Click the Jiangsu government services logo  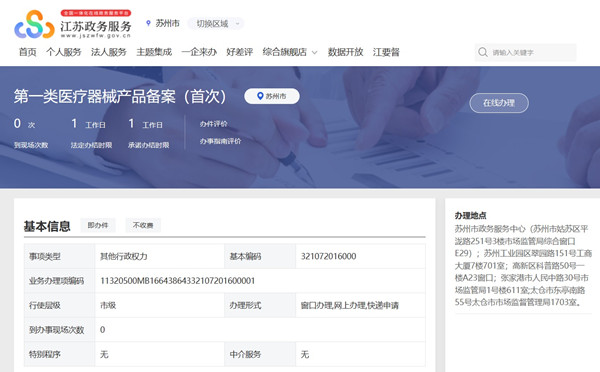coord(73,24)
